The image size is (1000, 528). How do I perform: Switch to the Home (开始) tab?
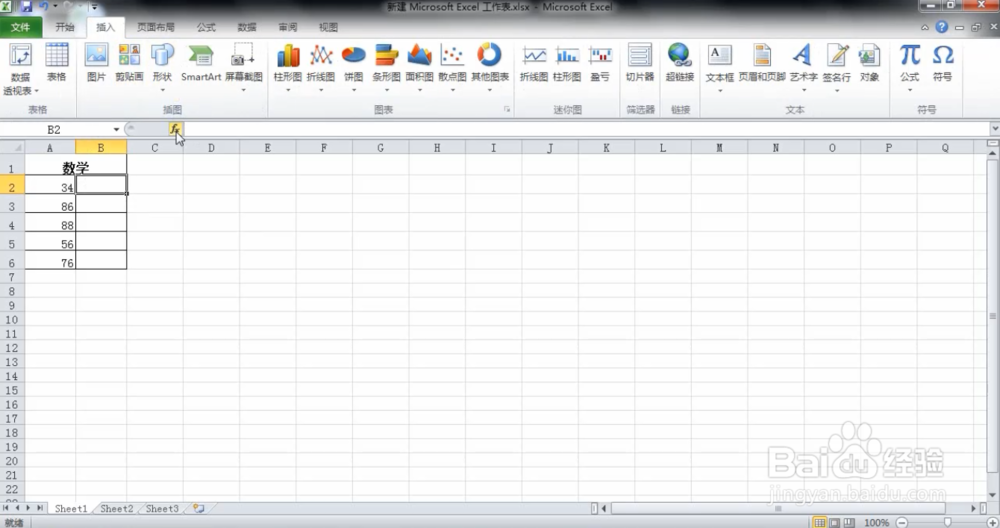click(64, 27)
